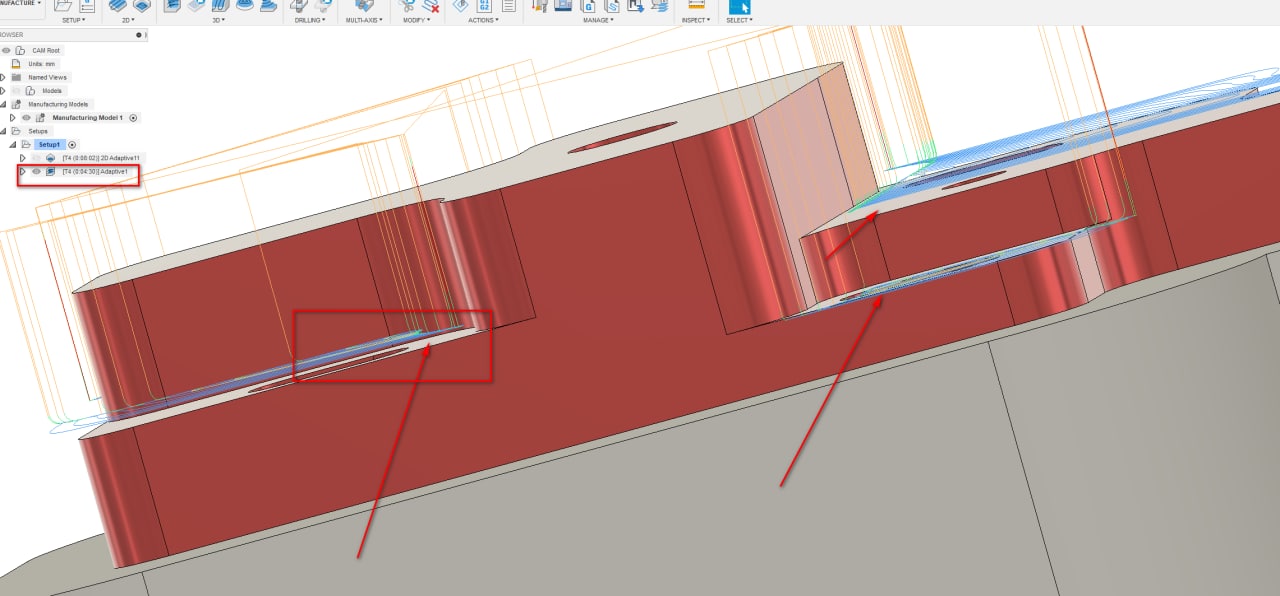Open the DRILLING menu
The image size is (1280, 596).
pos(312,20)
